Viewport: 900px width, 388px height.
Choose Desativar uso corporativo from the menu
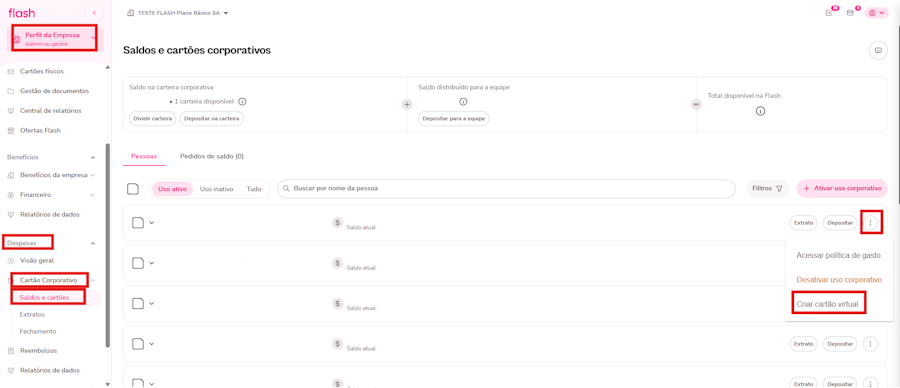[x=839, y=280]
